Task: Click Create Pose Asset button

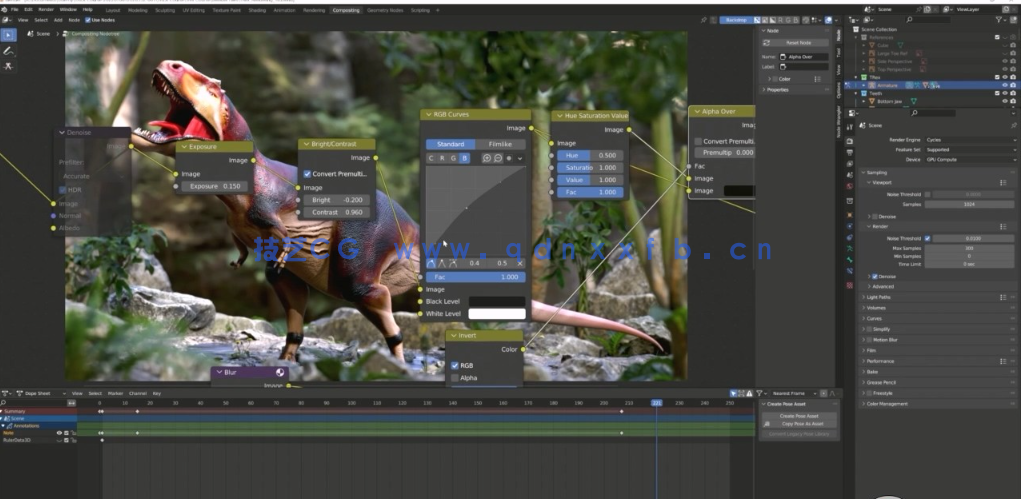Action: 799,416
